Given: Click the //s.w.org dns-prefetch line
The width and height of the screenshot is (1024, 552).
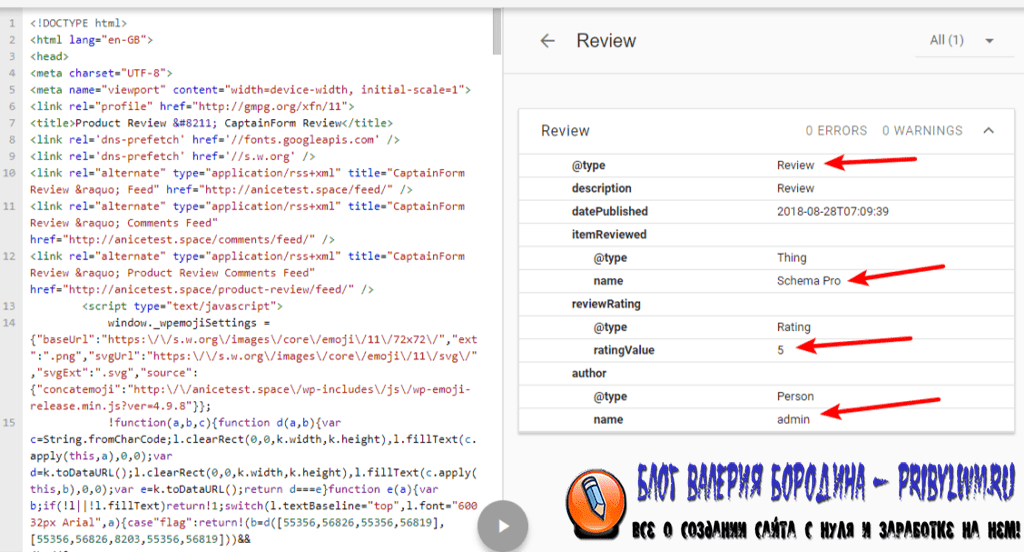Looking at the screenshot, I should (x=172, y=156).
